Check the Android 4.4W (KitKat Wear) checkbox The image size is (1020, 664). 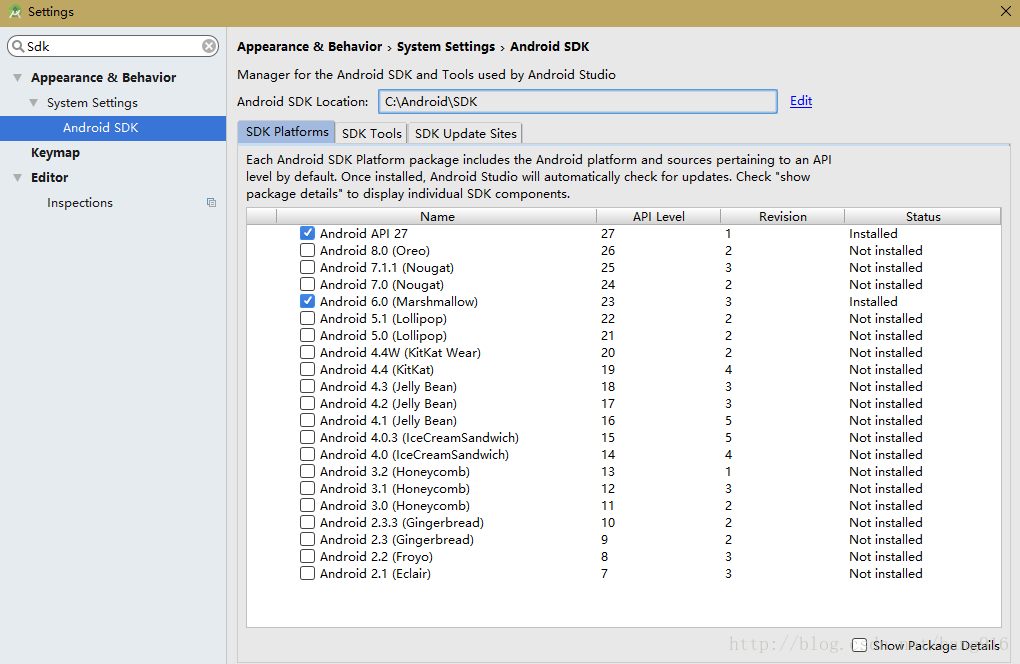click(x=307, y=352)
